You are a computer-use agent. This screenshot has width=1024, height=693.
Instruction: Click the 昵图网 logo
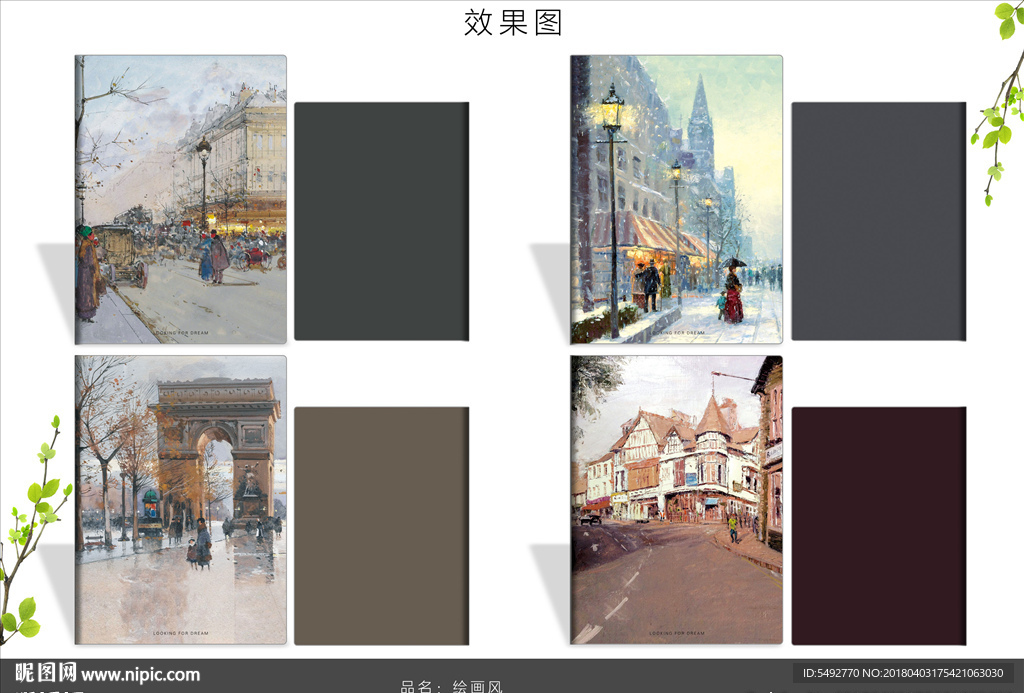click(46, 672)
